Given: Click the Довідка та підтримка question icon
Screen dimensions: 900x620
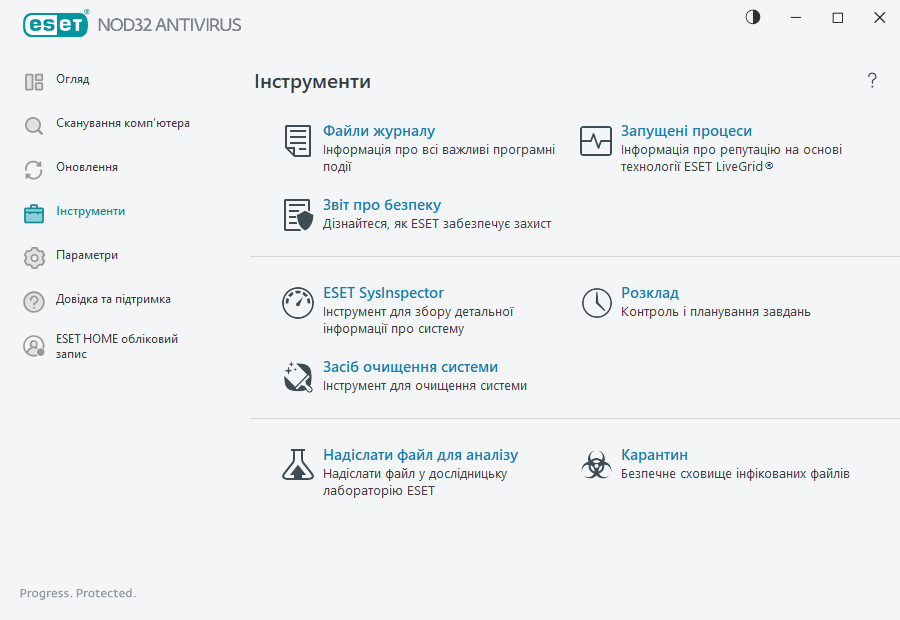Looking at the screenshot, I should [33, 301].
